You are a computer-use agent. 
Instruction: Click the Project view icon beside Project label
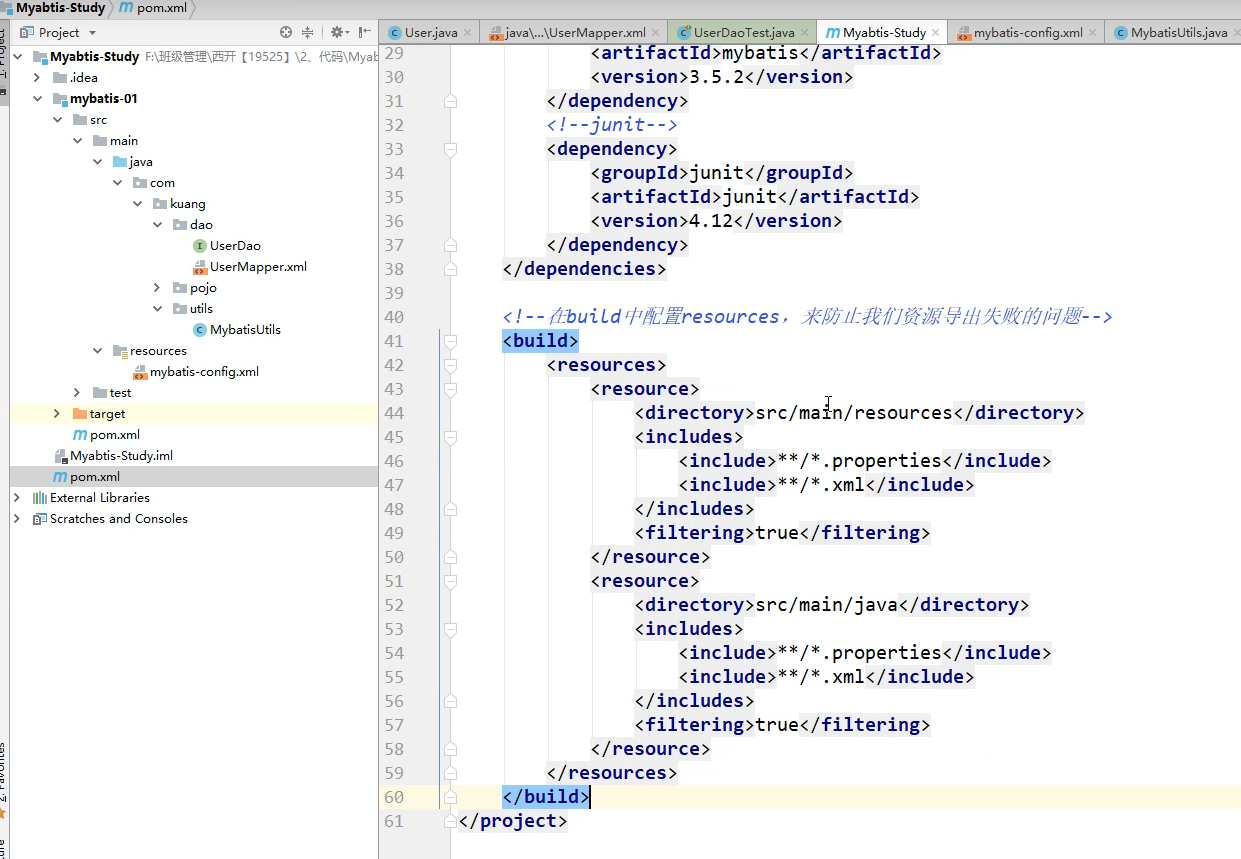[x=27, y=32]
